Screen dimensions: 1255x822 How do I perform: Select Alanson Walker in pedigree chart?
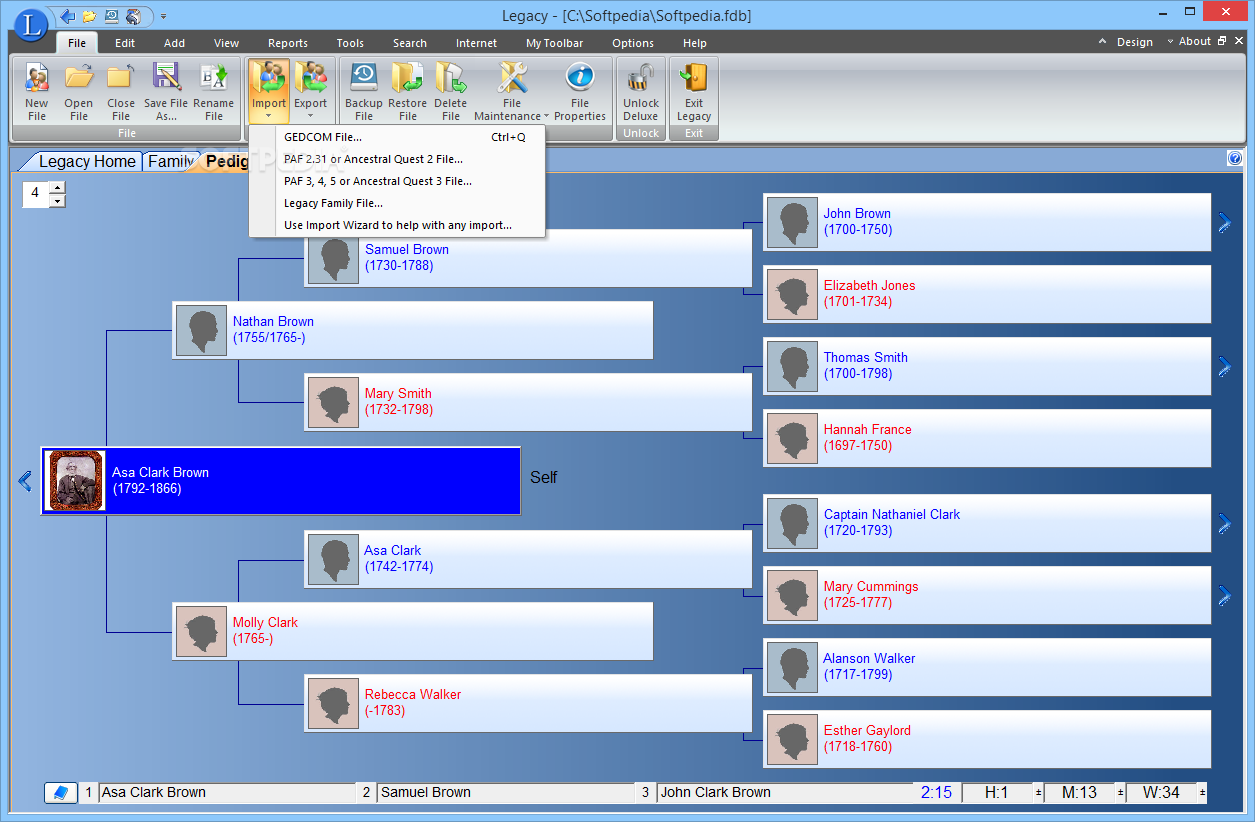(x=987, y=667)
